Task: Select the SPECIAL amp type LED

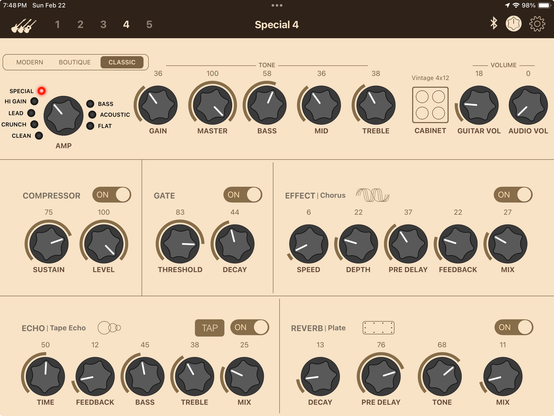Action: pos(42,91)
